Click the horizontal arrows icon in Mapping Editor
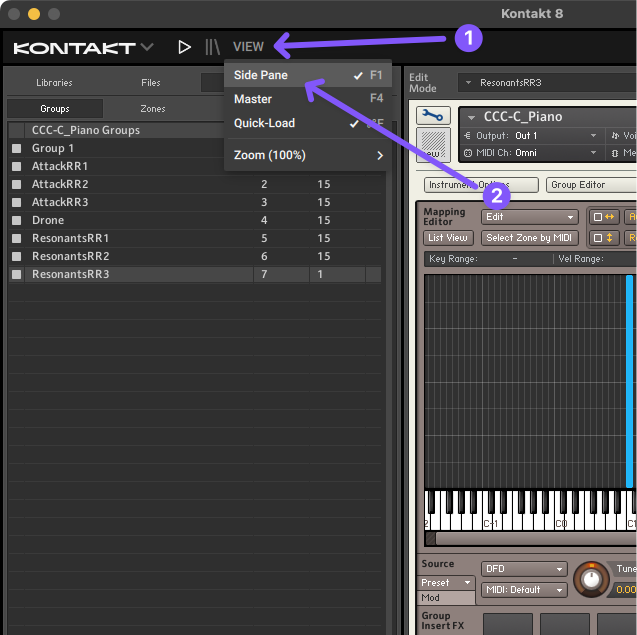 (603, 217)
